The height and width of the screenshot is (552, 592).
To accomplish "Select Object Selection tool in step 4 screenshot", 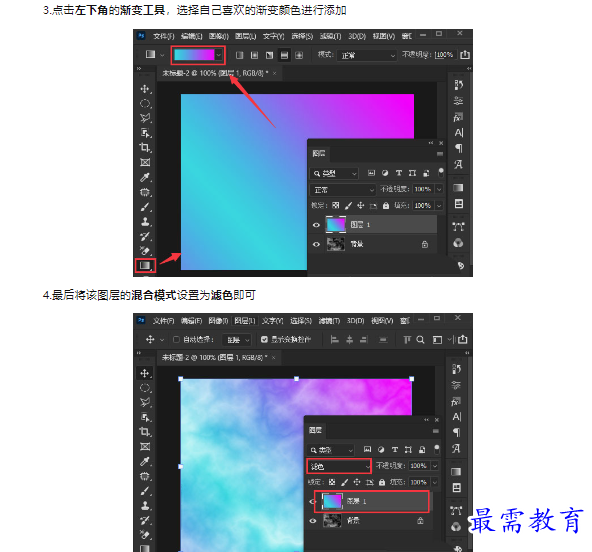I will [145, 417].
